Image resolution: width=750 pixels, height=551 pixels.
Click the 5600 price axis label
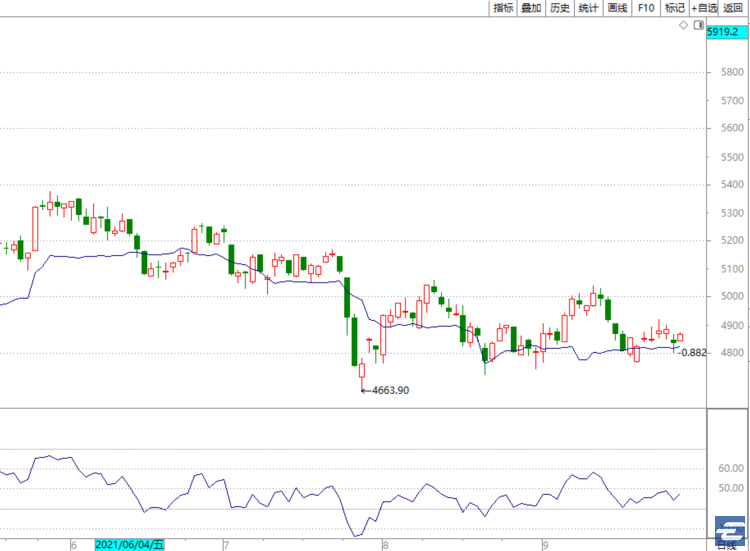click(x=732, y=128)
